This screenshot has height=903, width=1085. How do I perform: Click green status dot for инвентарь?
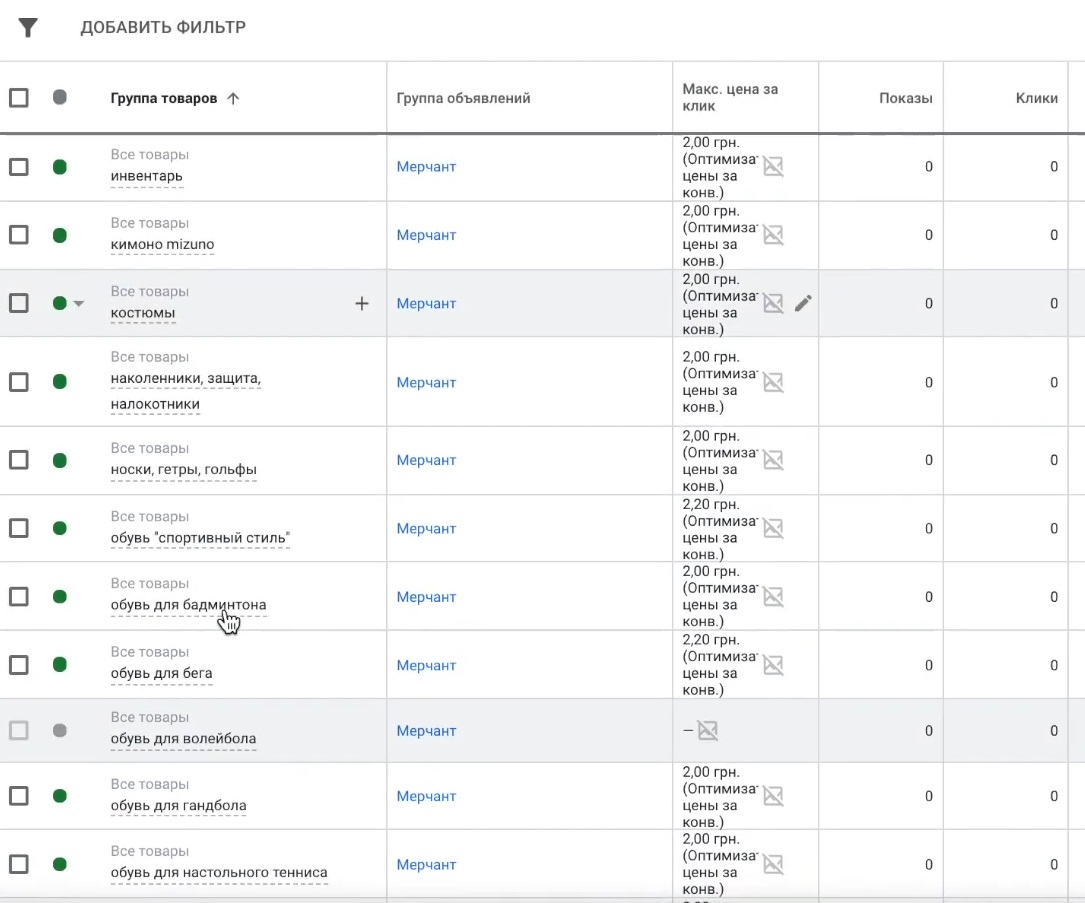click(60, 167)
